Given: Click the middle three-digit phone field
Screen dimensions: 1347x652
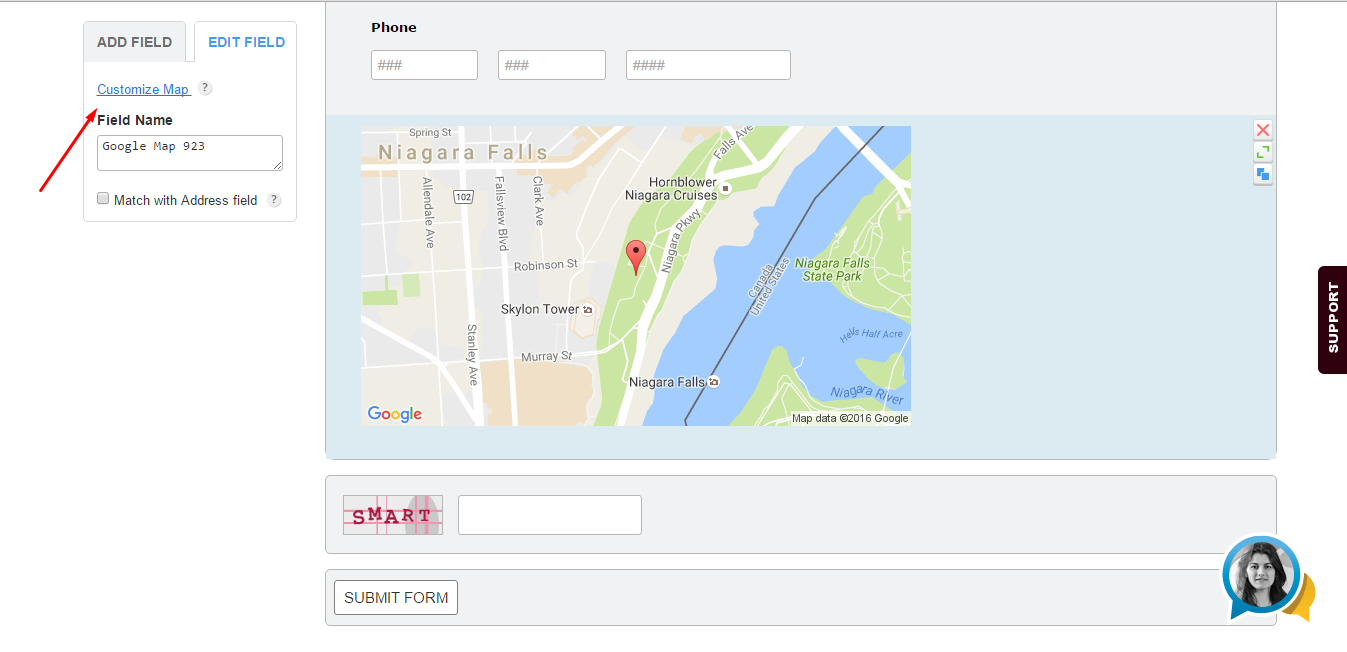Looking at the screenshot, I should pyautogui.click(x=552, y=65).
